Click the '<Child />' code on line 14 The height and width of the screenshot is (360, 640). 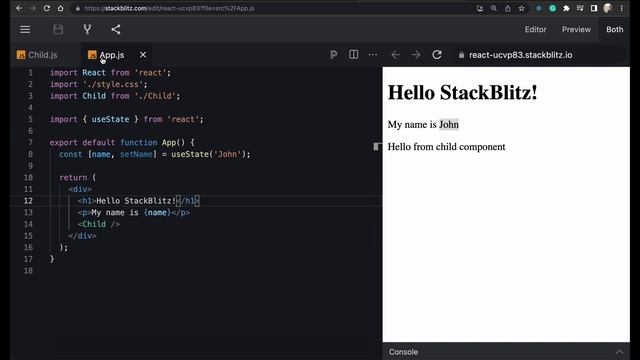(x=99, y=224)
